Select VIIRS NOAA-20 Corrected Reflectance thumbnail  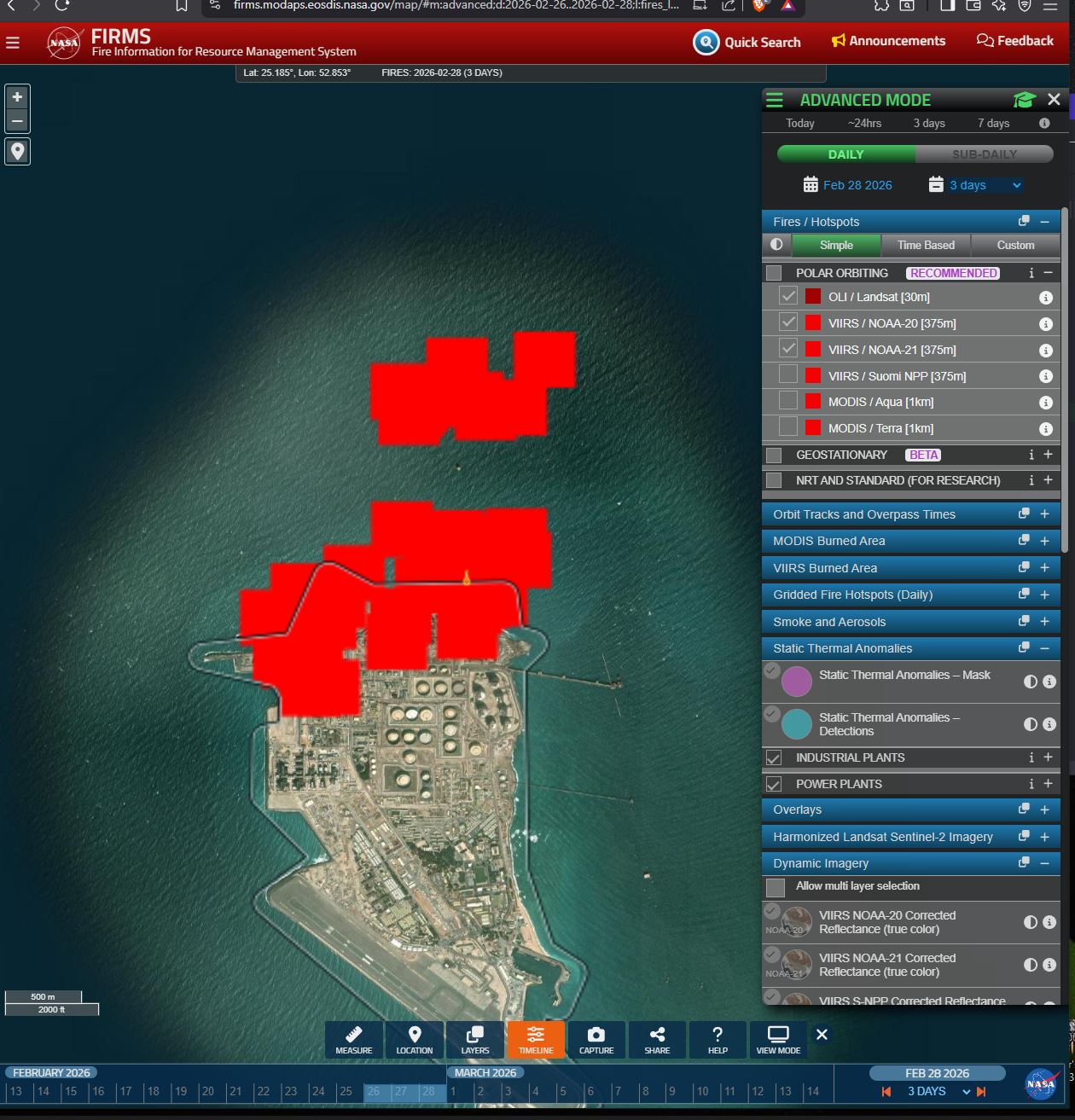coord(796,922)
